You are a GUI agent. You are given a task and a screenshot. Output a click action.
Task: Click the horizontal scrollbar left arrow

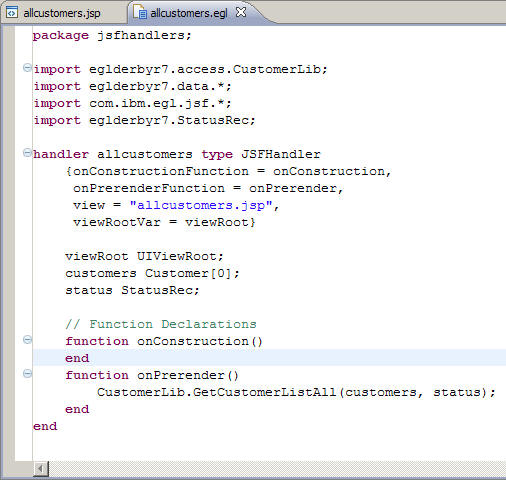41,469
